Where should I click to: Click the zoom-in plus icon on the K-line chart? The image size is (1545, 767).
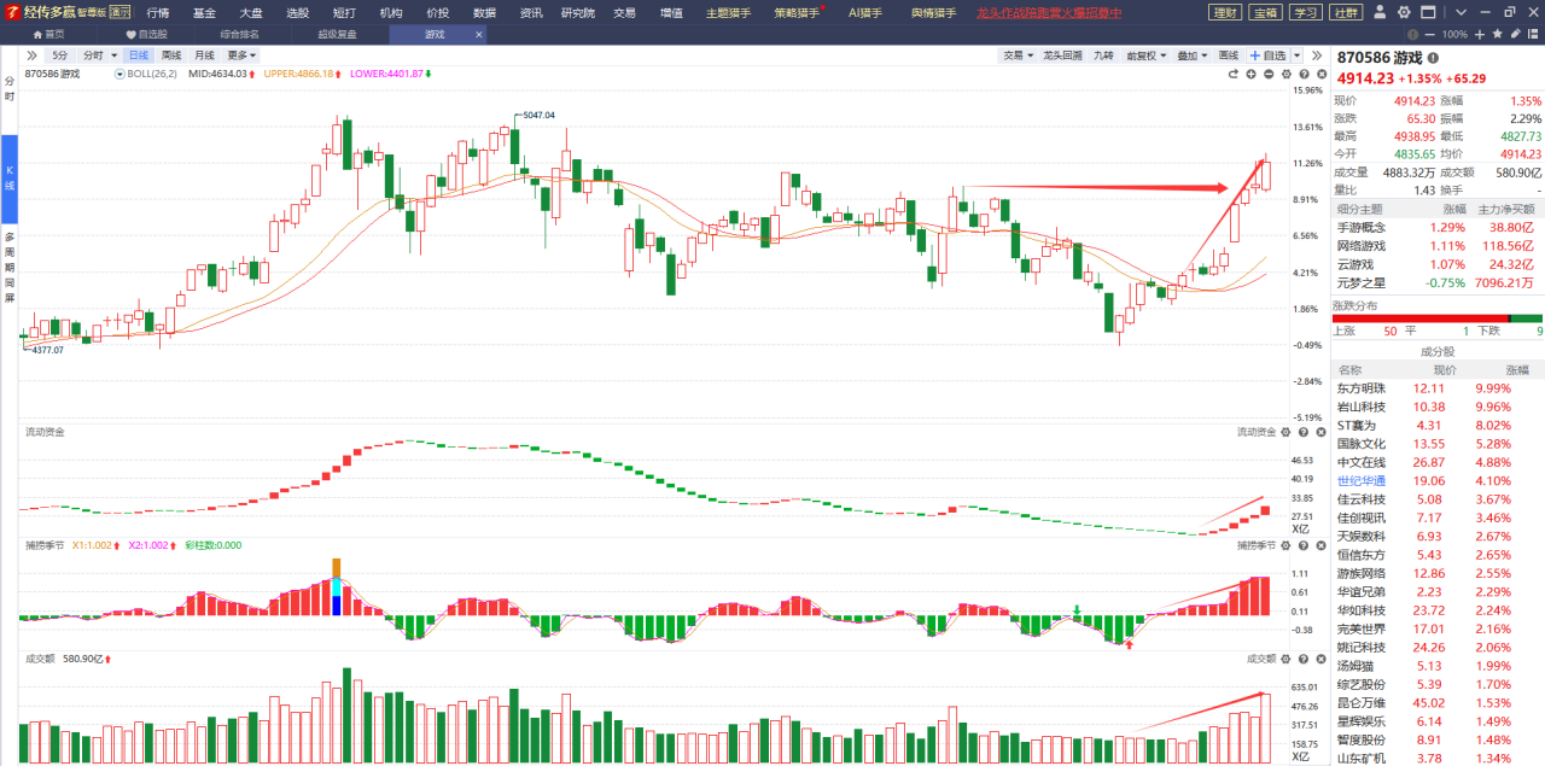click(1250, 74)
